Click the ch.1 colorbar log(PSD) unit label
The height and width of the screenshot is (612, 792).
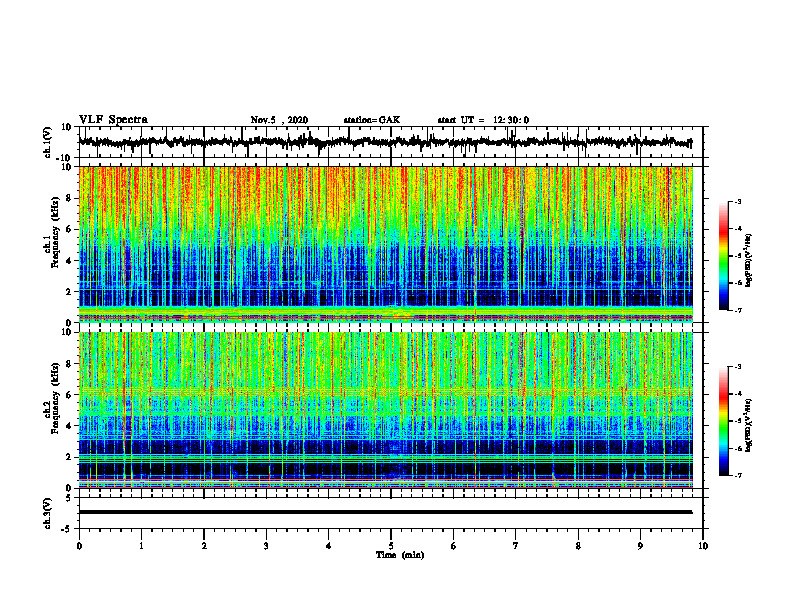pos(749,261)
